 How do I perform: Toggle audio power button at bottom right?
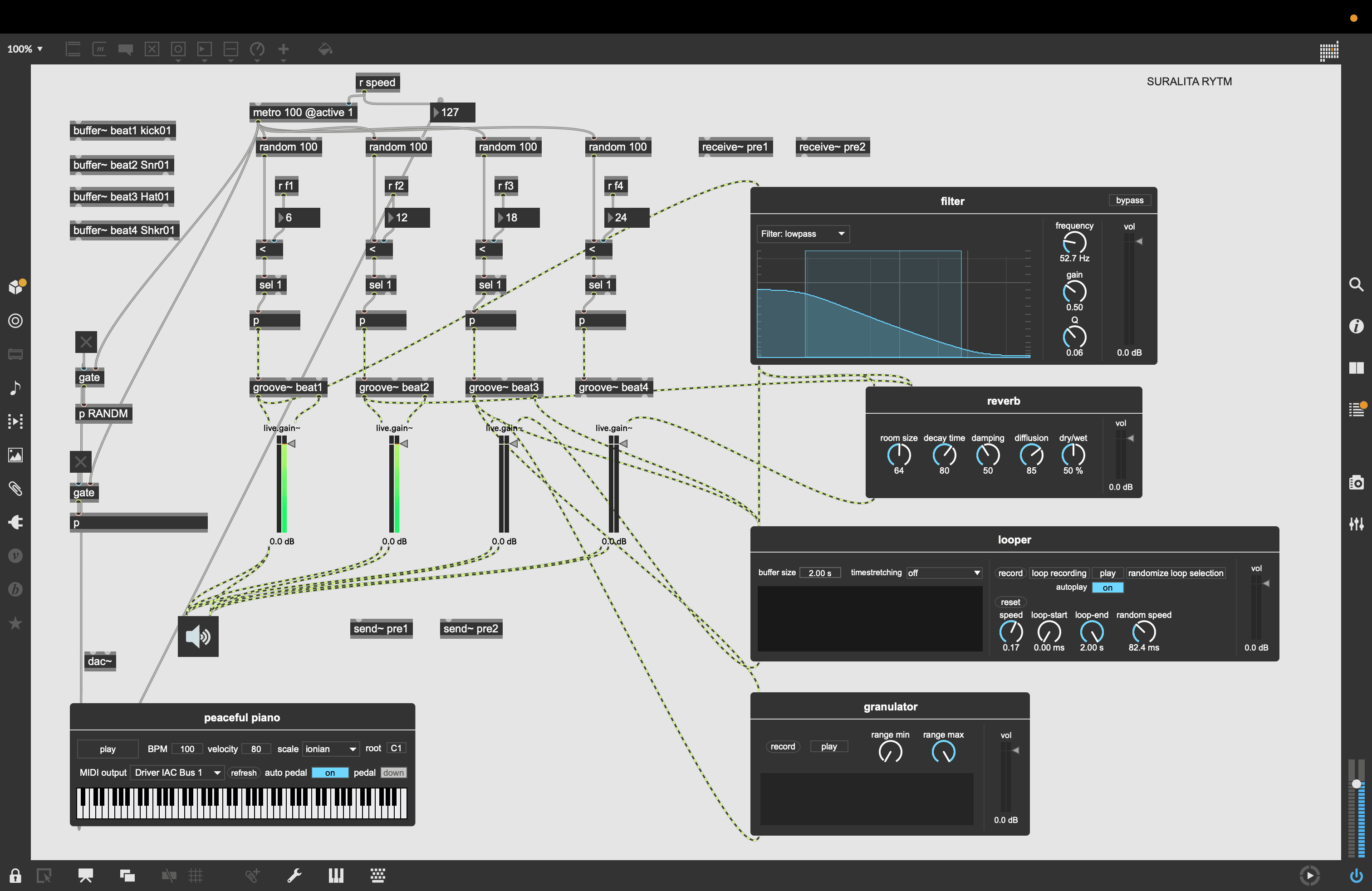(x=1356, y=876)
